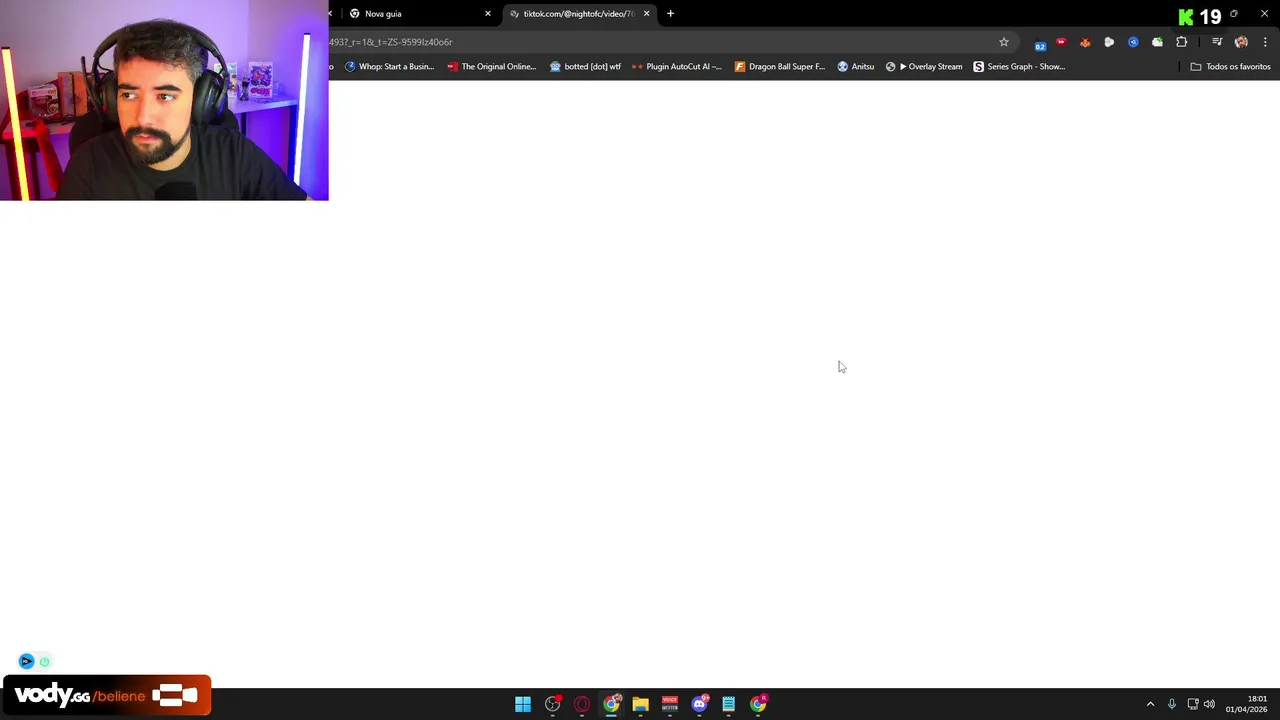Expand the hidden system tray icons
1280x720 pixels.
coord(1150,704)
